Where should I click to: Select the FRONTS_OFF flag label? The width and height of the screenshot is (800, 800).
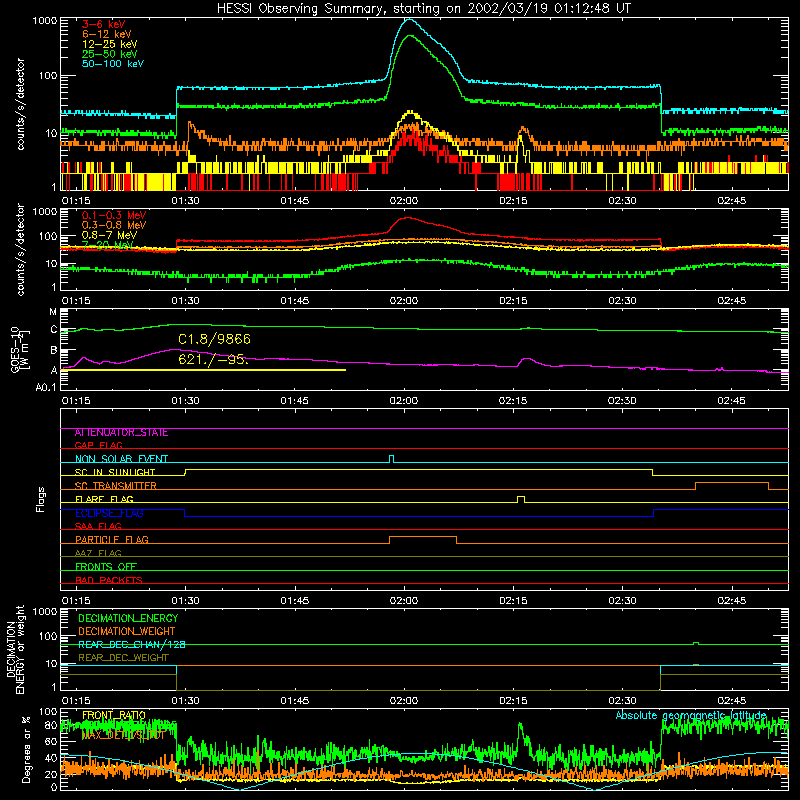click(106, 567)
